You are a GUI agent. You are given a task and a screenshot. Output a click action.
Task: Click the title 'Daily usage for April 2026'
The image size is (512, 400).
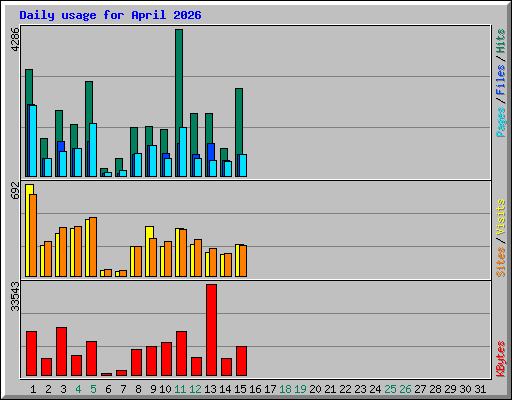pyautogui.click(x=110, y=15)
